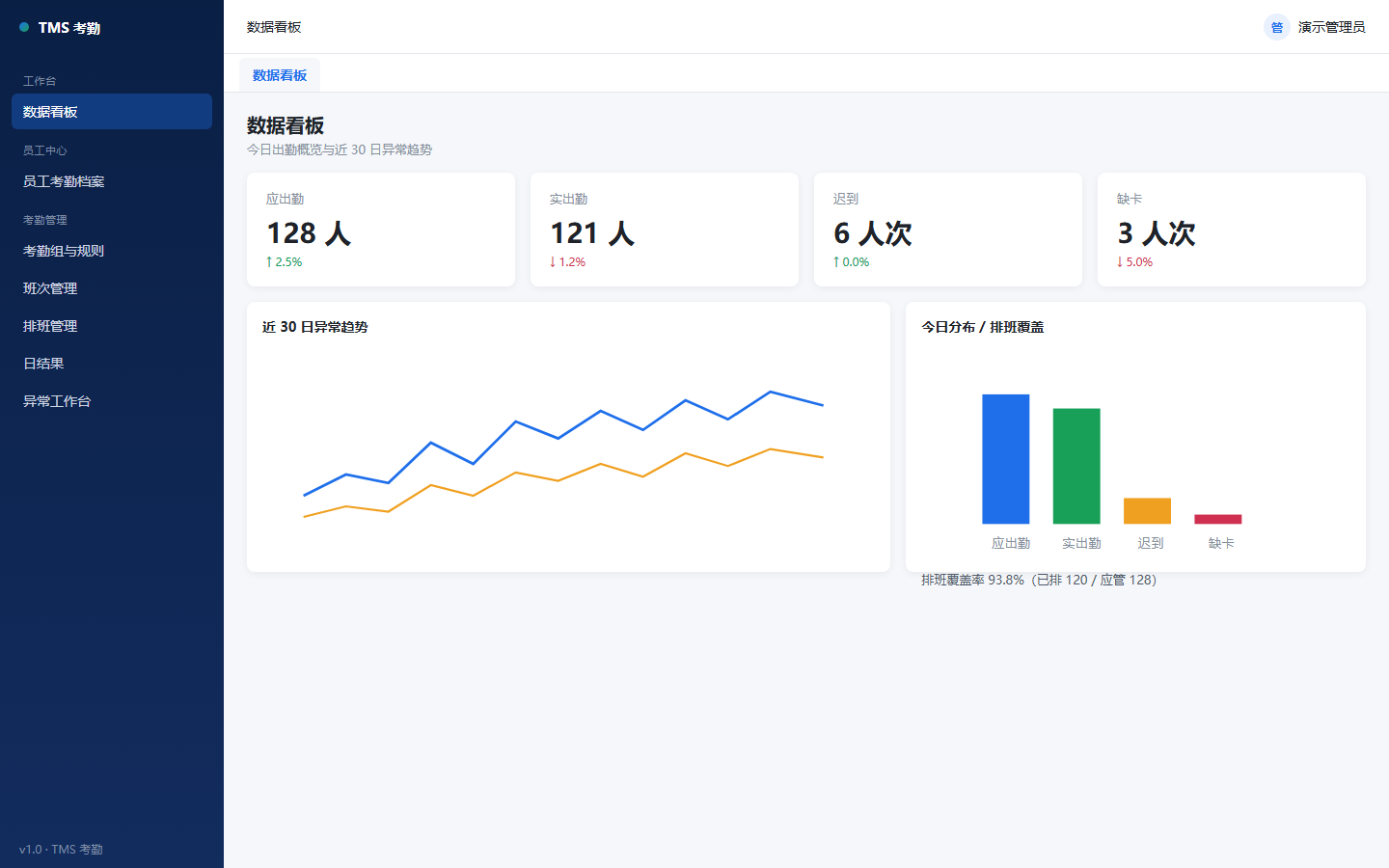The image size is (1389, 868).
Task: Click the v1.0 · TMS 考勤 footer text
Action: click(61, 850)
